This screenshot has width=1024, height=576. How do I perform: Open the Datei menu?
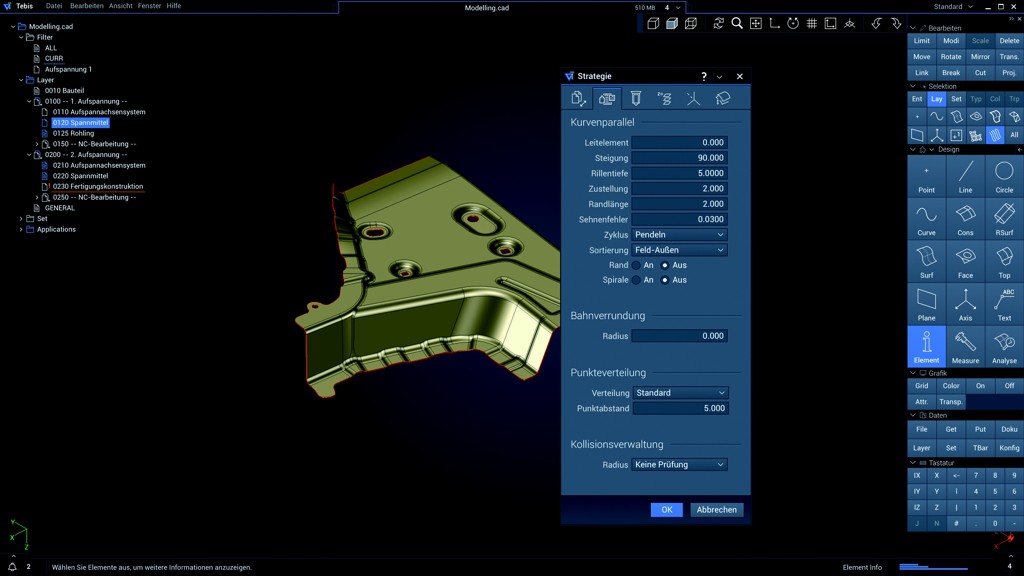coord(54,6)
